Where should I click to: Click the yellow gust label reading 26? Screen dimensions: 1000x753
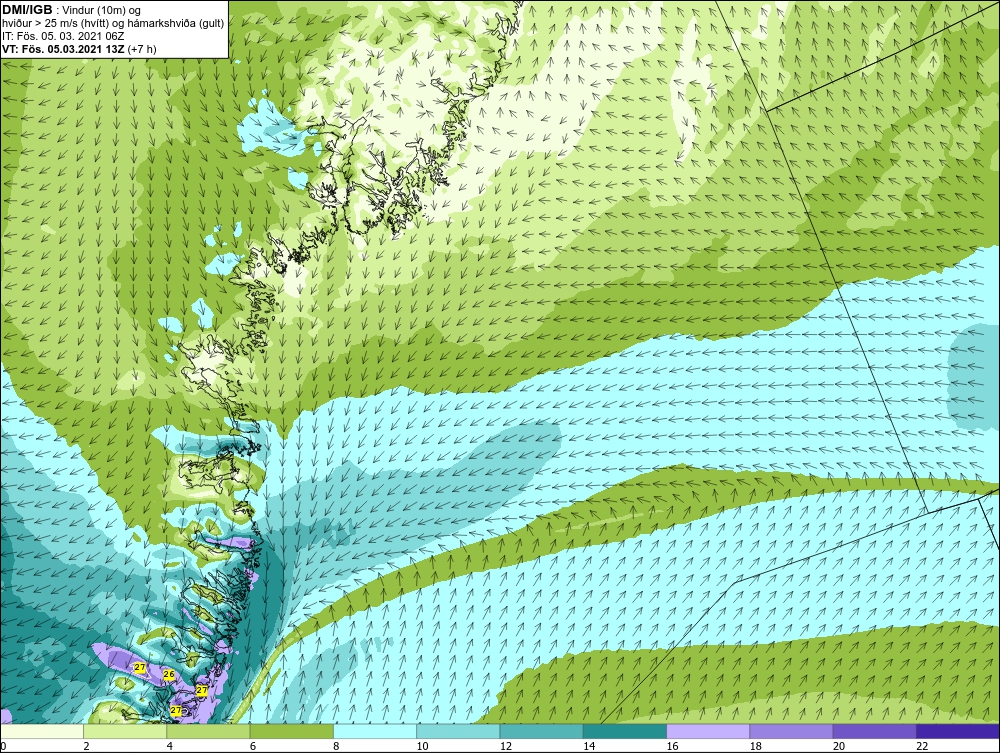(169, 675)
